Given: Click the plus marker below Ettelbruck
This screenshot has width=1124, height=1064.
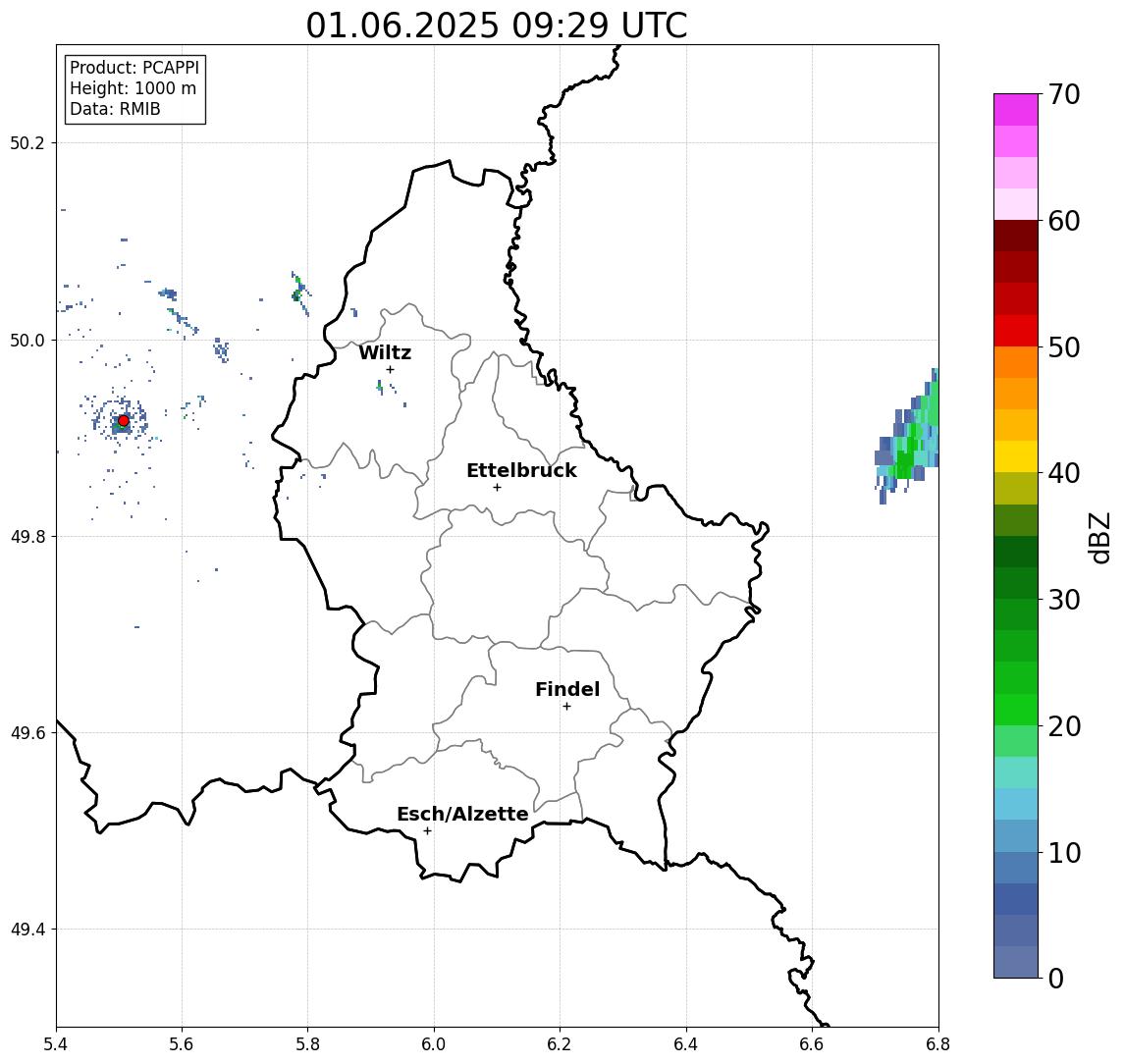Looking at the screenshot, I should pos(497,487).
